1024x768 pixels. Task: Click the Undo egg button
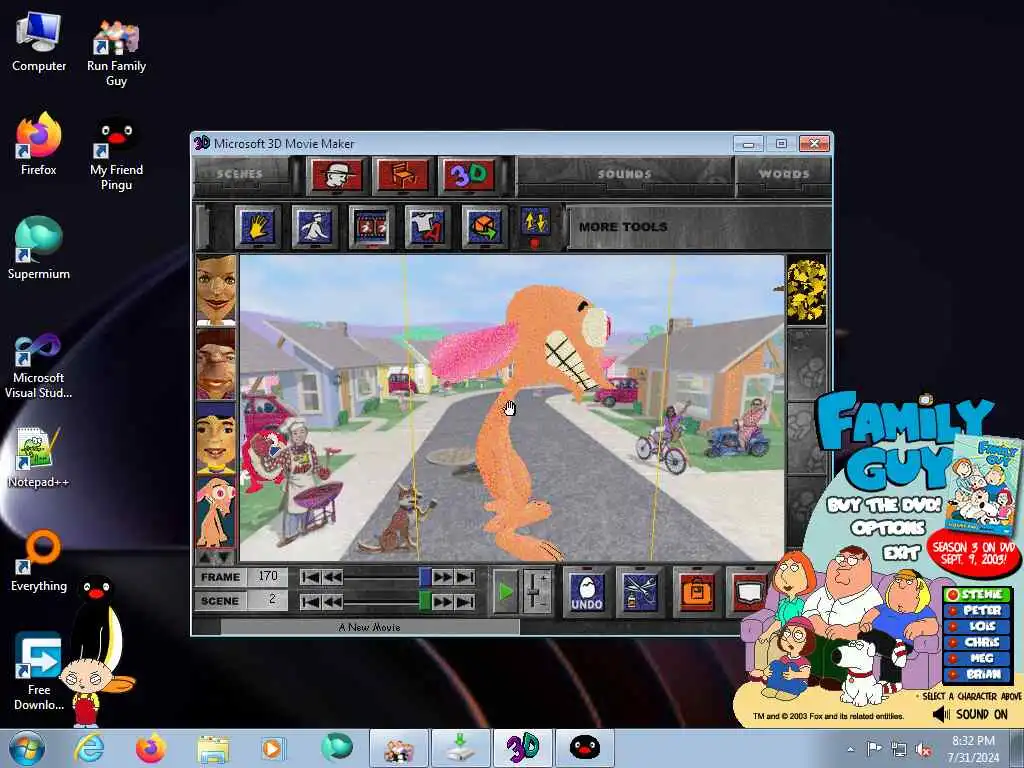click(x=586, y=592)
